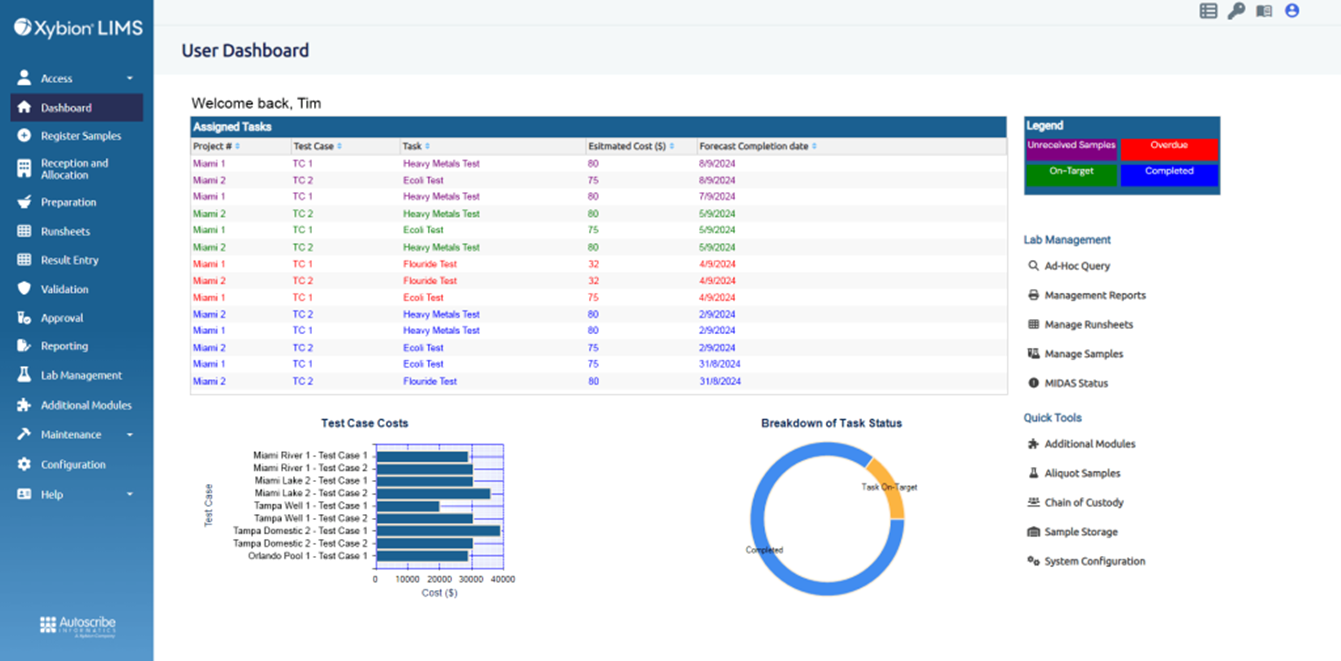Open the Reporting document icon in sidebar
The width and height of the screenshot is (1341, 661).
tap(24, 346)
